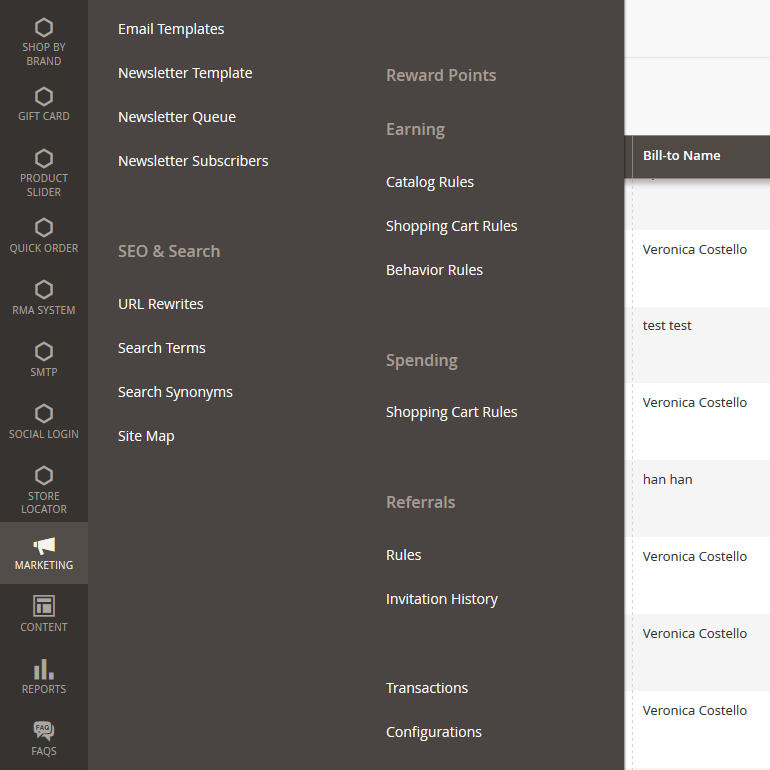Screen dimensions: 770x770
Task: Open the Shop By Brand sidebar icon
Action: (x=44, y=42)
